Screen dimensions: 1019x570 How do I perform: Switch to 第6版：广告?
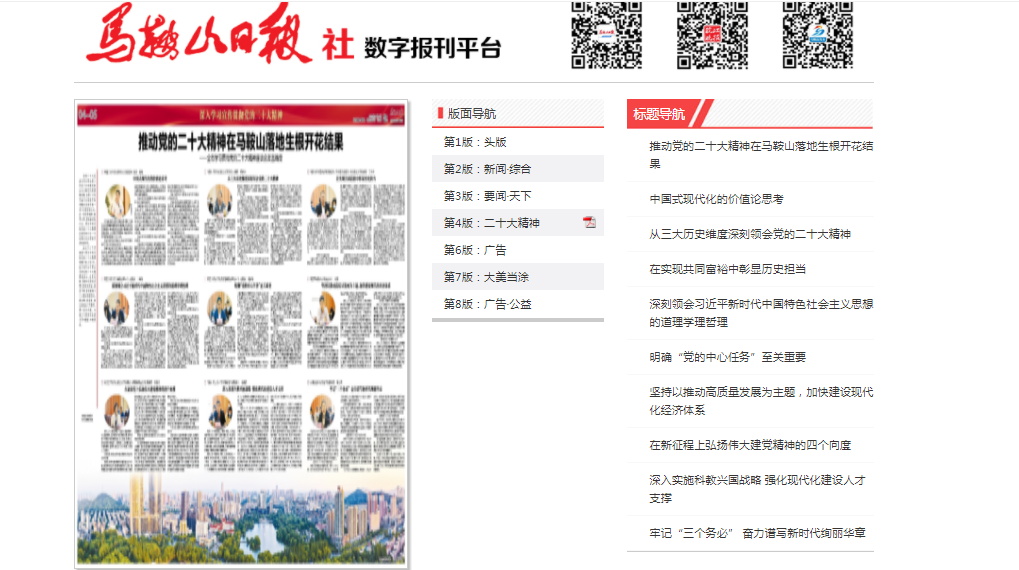coord(475,250)
